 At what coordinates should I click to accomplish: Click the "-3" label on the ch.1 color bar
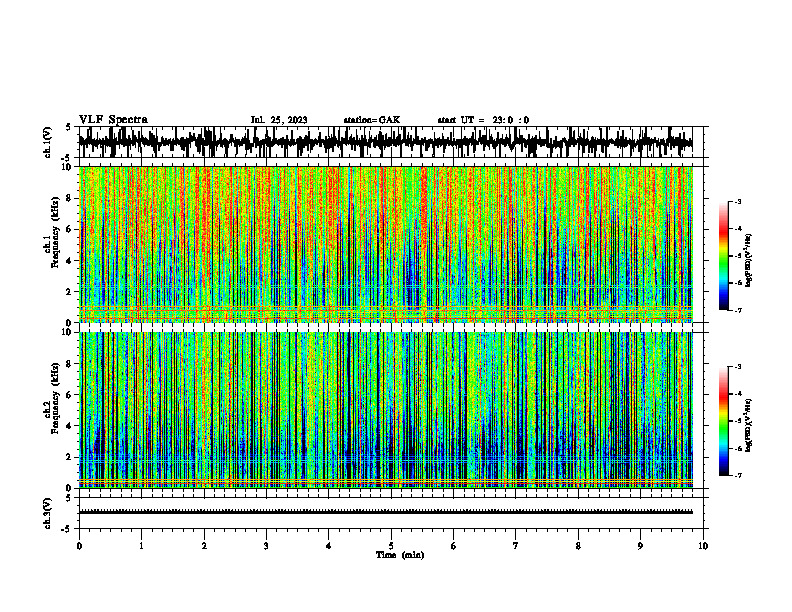(x=738, y=201)
